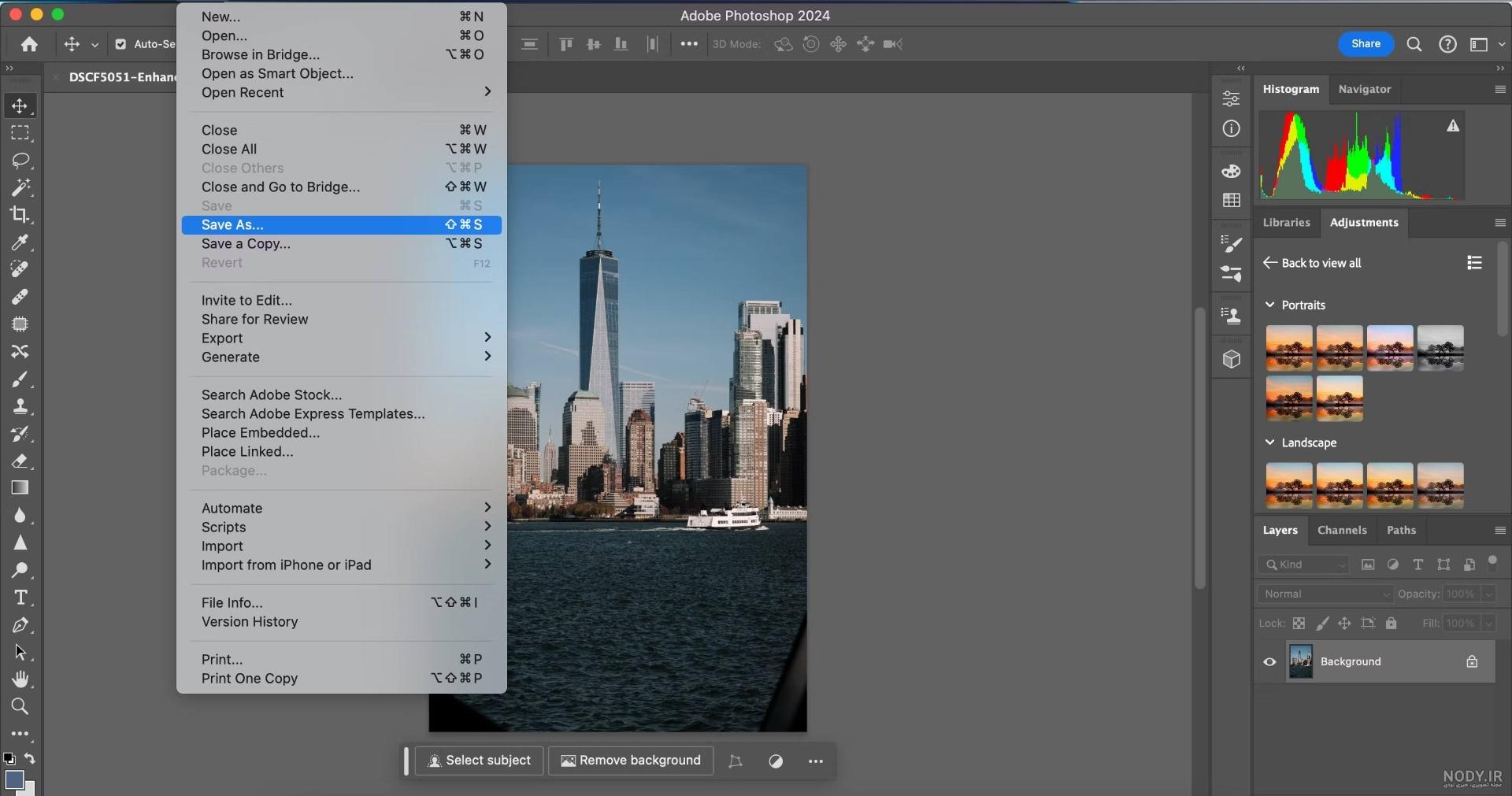Switch to the Channels tab
This screenshot has width=1512, height=796.
pos(1342,530)
